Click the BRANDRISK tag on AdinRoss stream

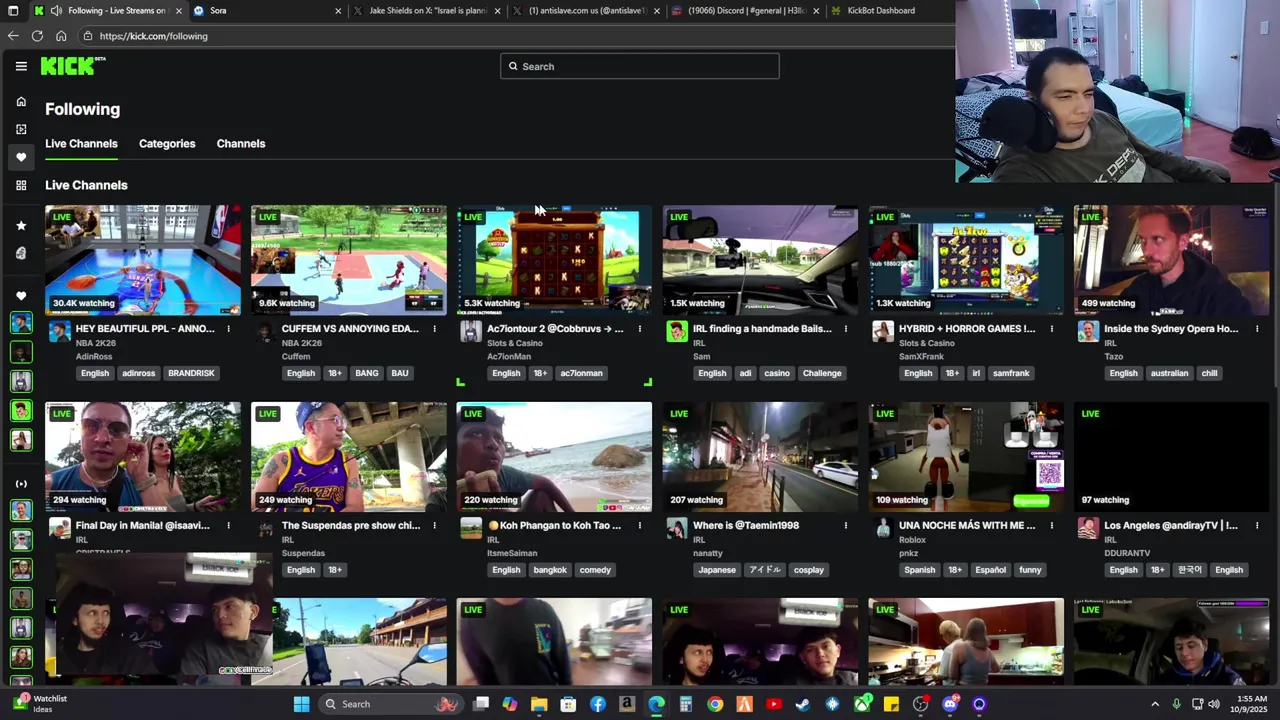coord(191,373)
